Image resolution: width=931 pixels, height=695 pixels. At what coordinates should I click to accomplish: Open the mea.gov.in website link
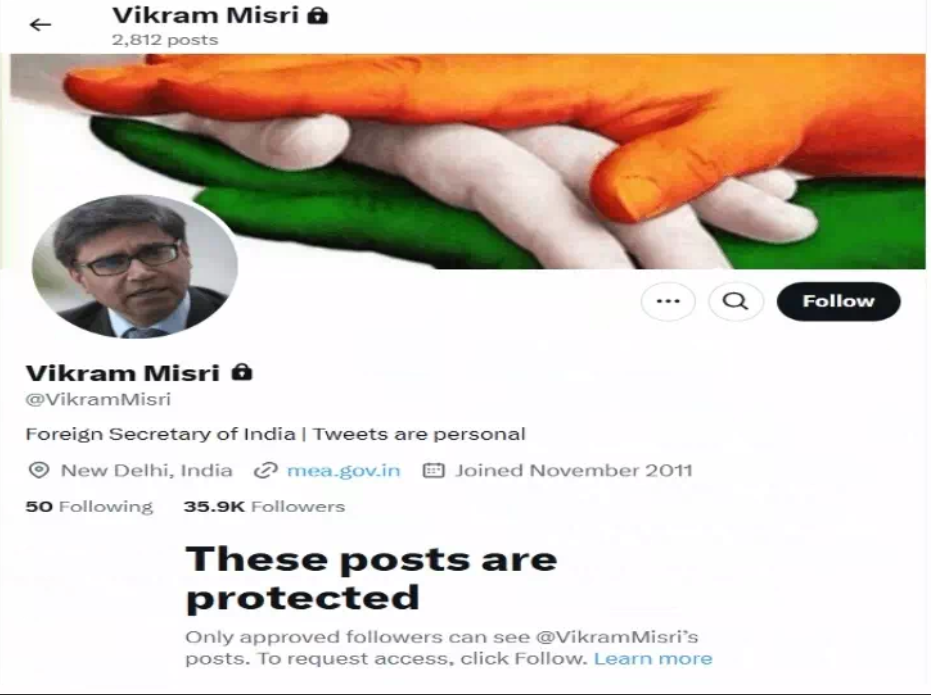[343, 471]
